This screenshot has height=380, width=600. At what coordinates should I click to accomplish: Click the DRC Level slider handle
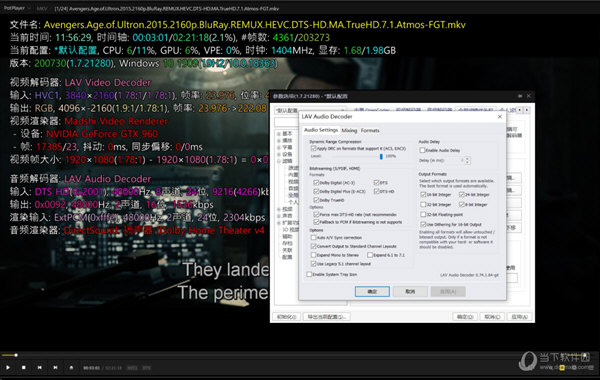381,157
